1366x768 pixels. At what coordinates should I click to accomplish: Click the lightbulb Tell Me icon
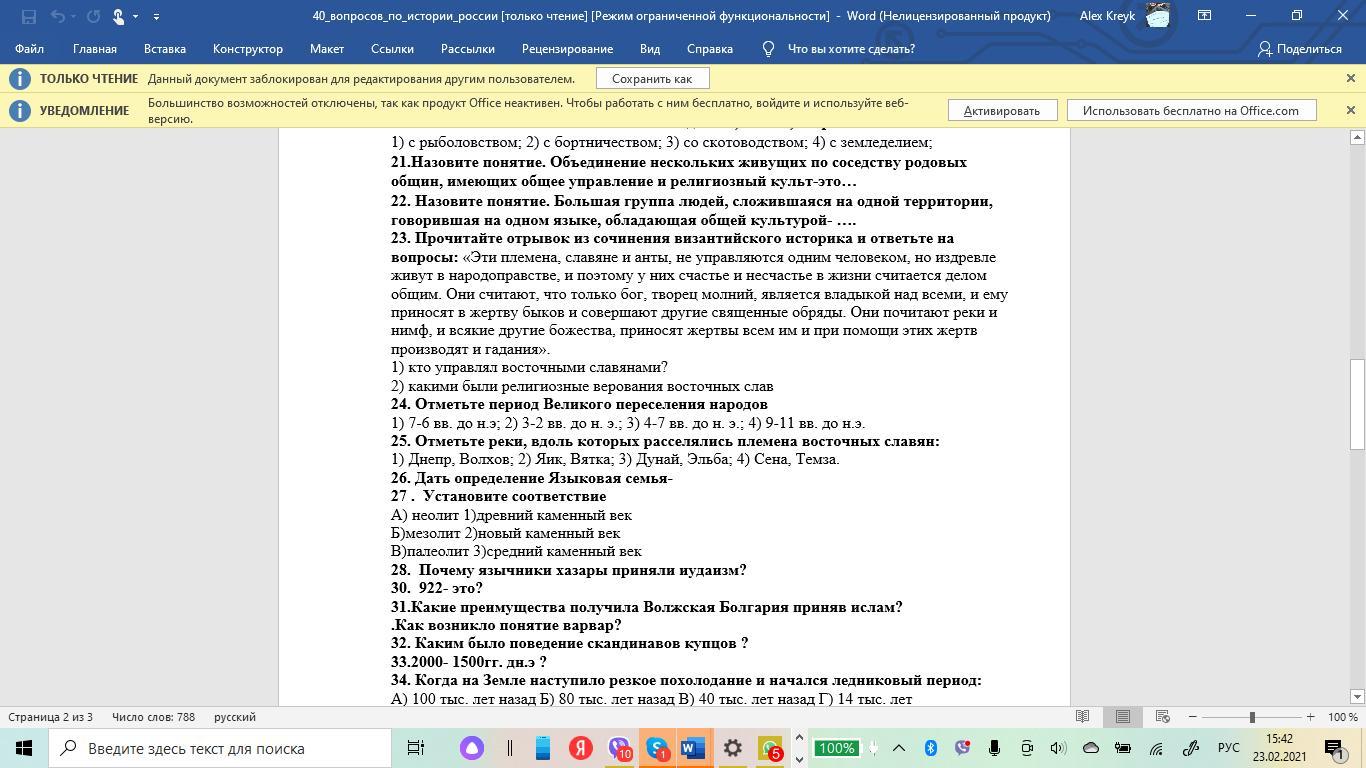tap(769, 49)
